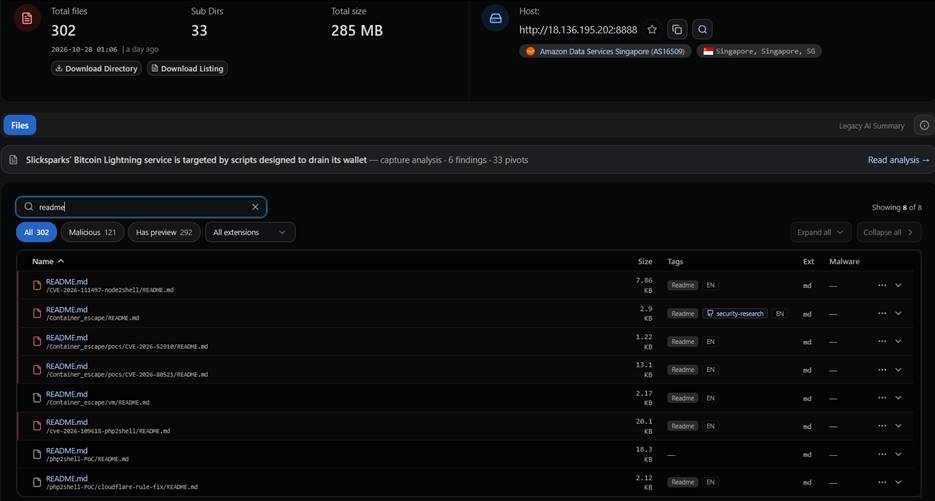Toggle the Malicious 121 filter
The image size is (935, 501).
pos(92,232)
